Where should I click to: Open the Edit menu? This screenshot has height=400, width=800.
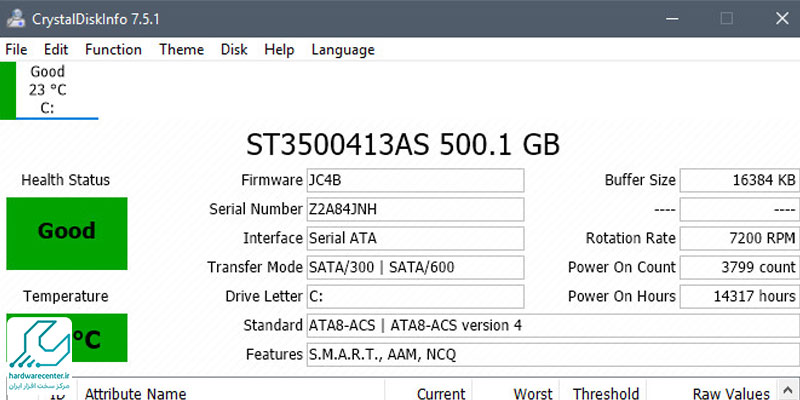(56, 49)
